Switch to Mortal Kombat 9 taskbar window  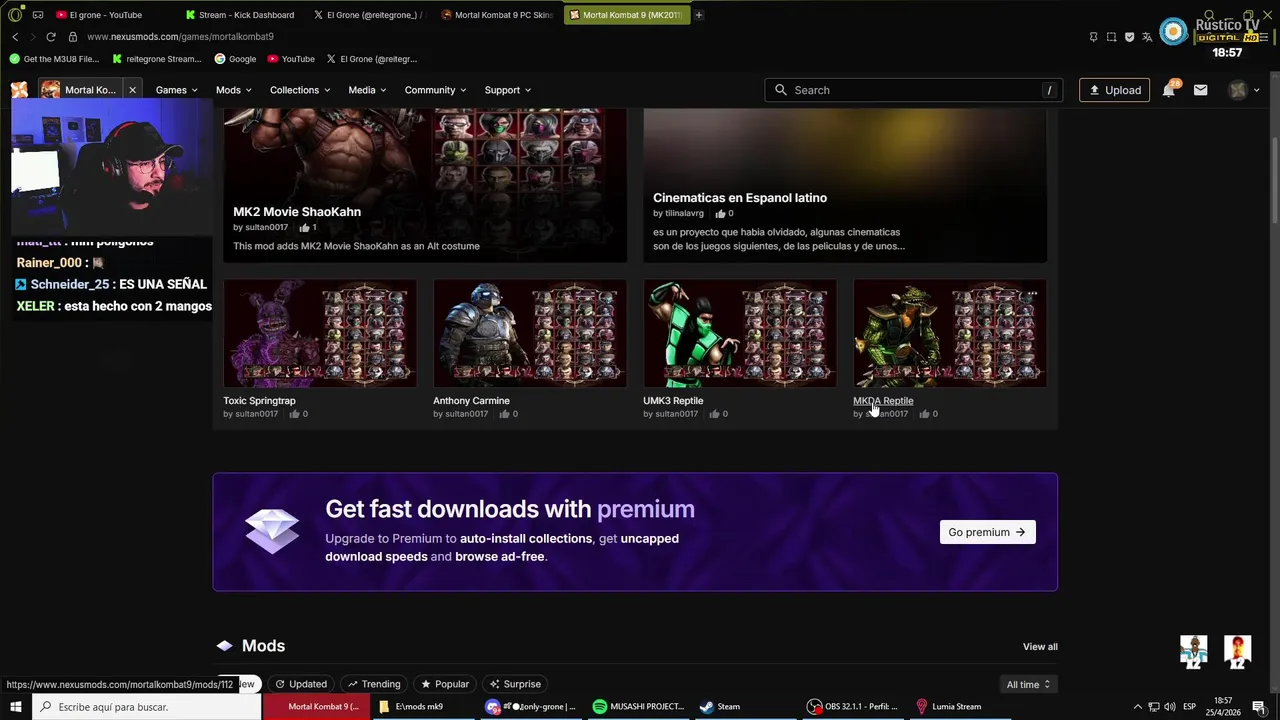316,707
